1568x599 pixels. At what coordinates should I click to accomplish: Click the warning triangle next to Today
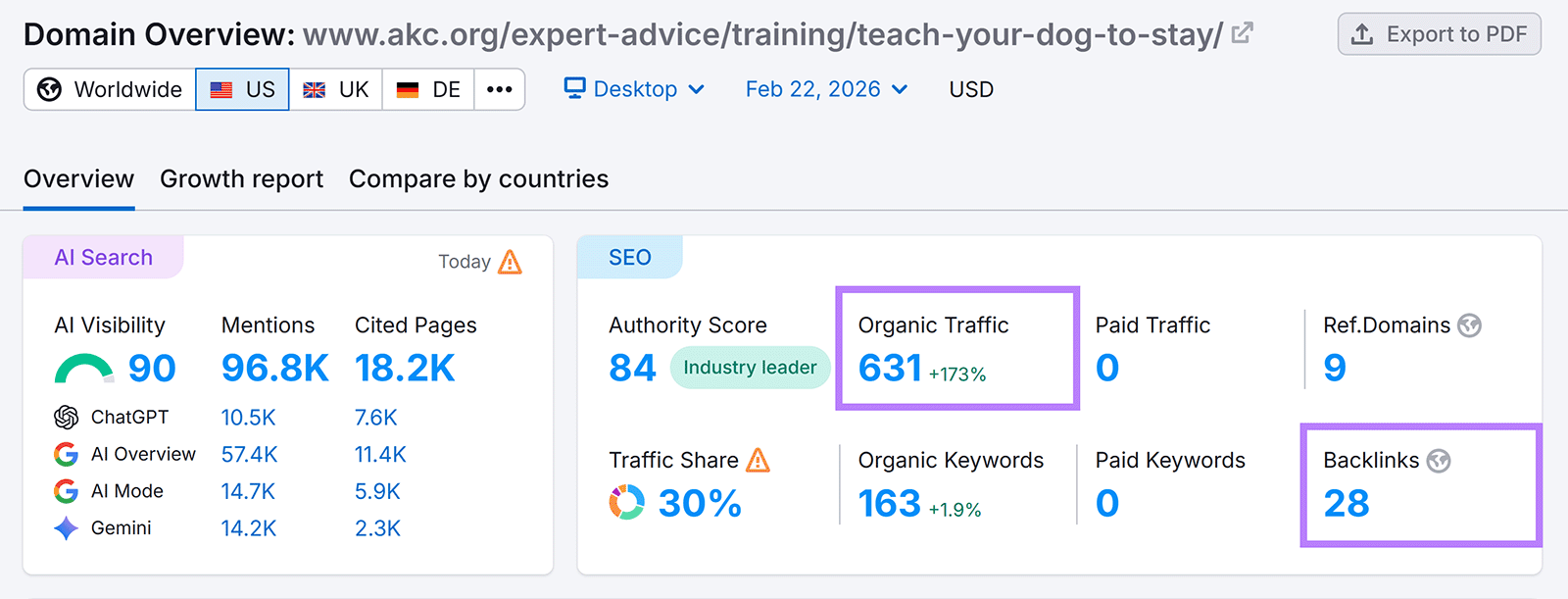pos(510,262)
